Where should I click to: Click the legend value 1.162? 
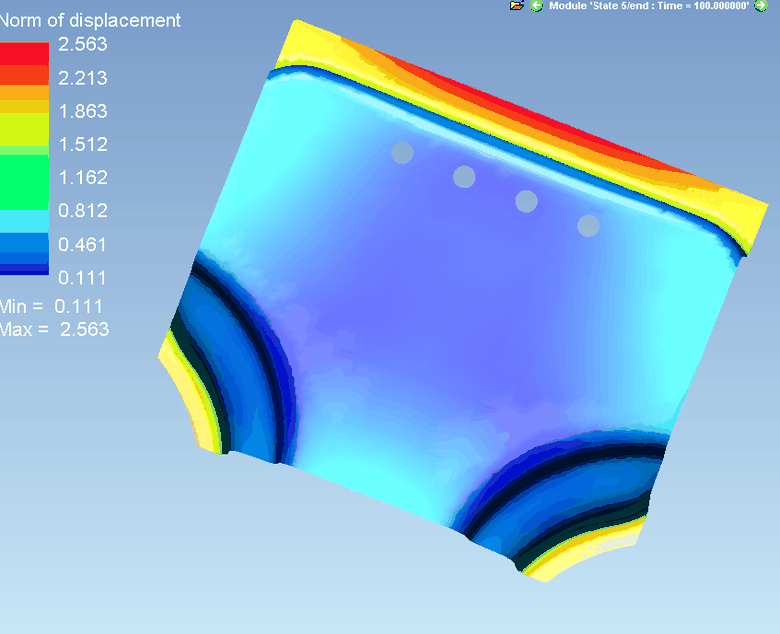tap(83, 178)
